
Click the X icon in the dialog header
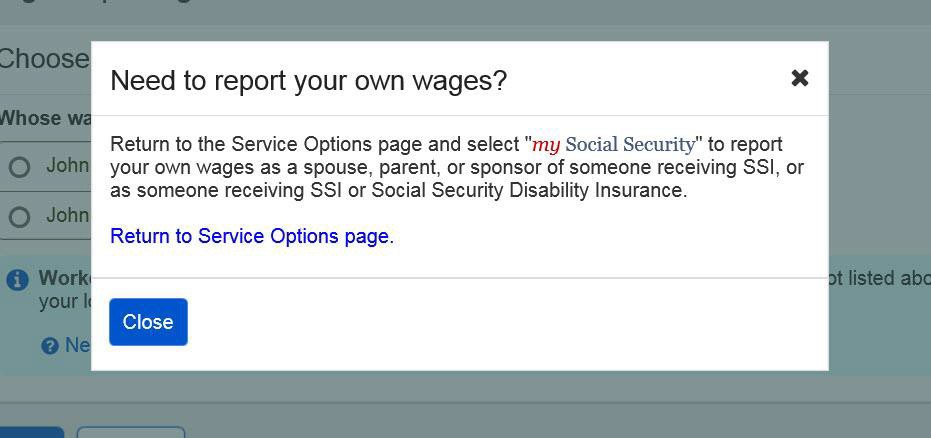point(799,78)
